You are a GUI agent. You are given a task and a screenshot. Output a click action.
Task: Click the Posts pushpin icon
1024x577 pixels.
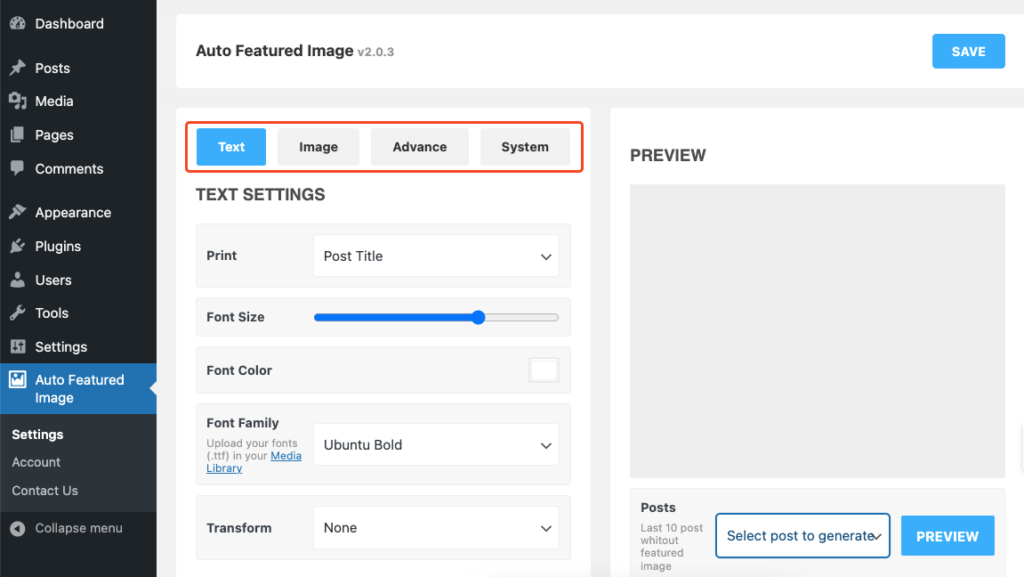pos(18,68)
